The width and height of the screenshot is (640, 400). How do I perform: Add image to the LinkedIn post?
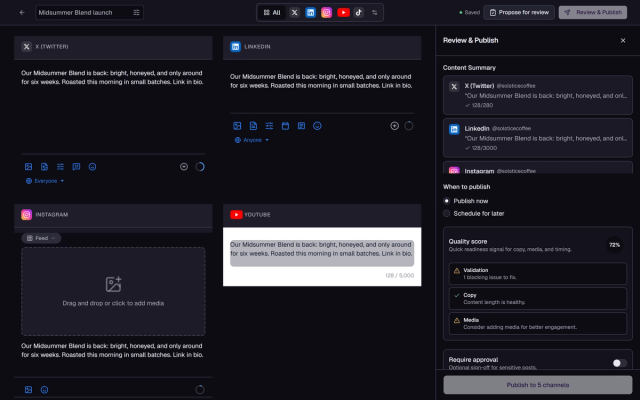237,126
